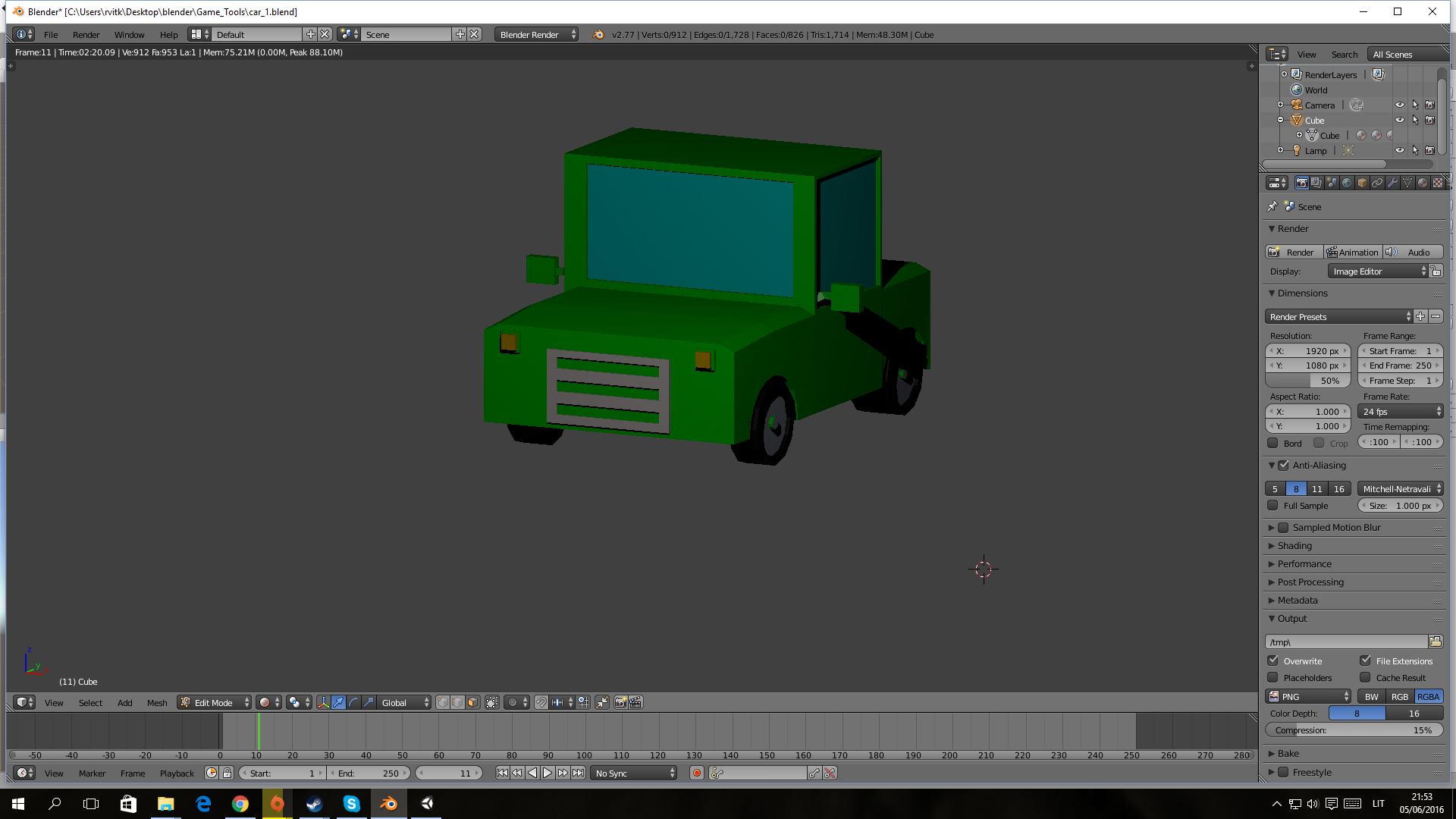Open the Constraints properties tab

tap(1377, 183)
